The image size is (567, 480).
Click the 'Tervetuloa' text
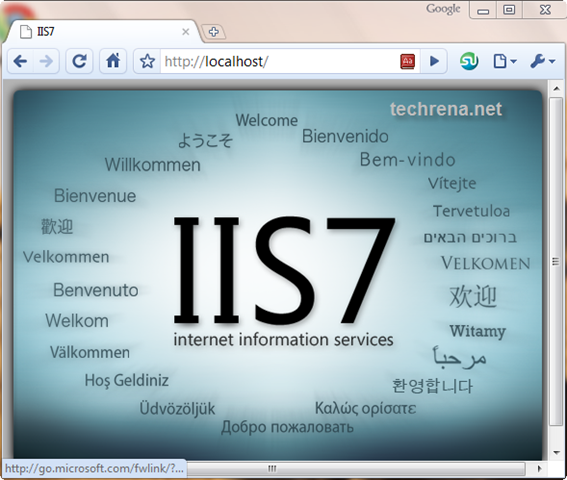(472, 211)
